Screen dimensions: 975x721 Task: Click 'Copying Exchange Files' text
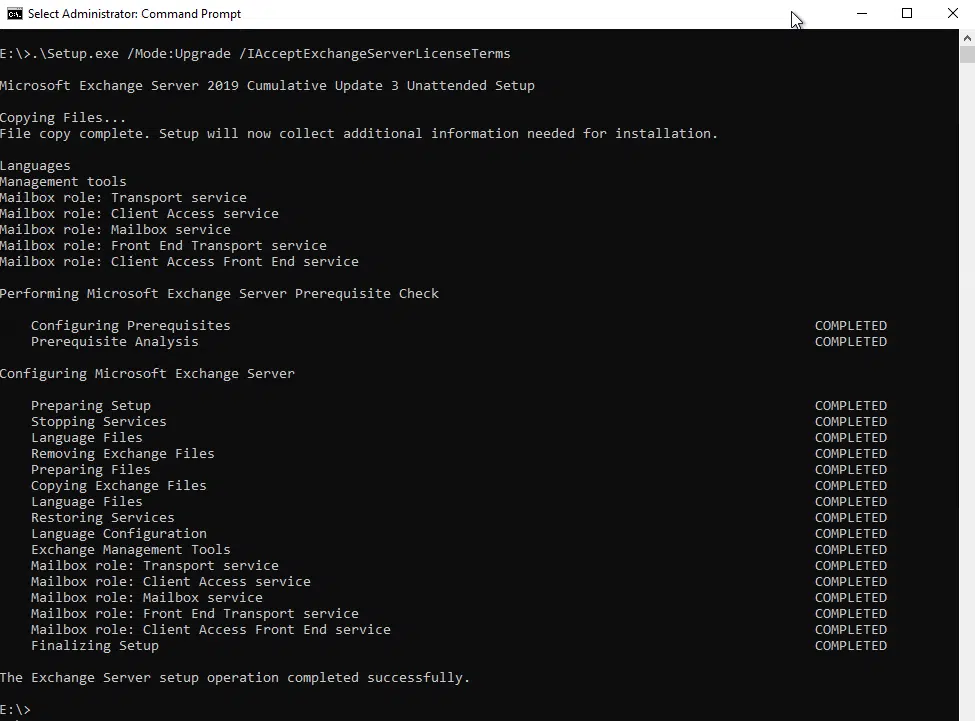click(x=119, y=485)
